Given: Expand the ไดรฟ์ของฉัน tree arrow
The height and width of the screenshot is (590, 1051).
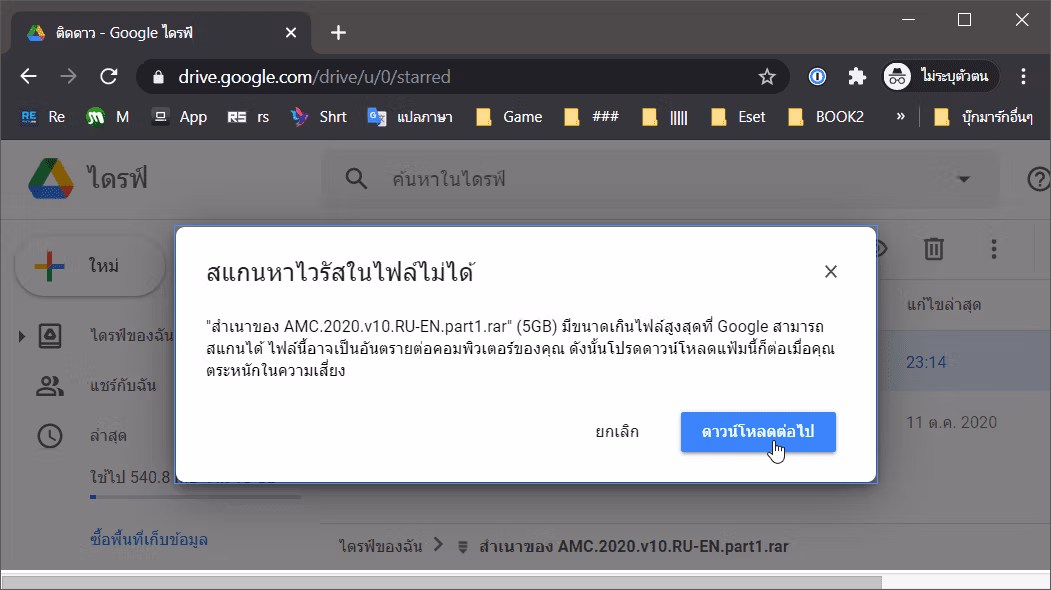Looking at the screenshot, I should click(21, 336).
